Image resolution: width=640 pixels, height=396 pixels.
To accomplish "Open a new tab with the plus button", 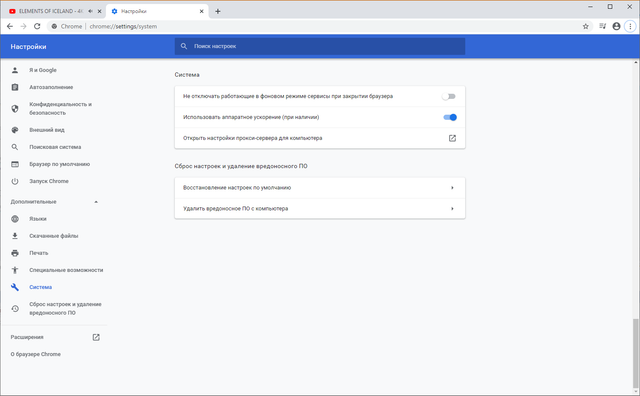I will (218, 11).
